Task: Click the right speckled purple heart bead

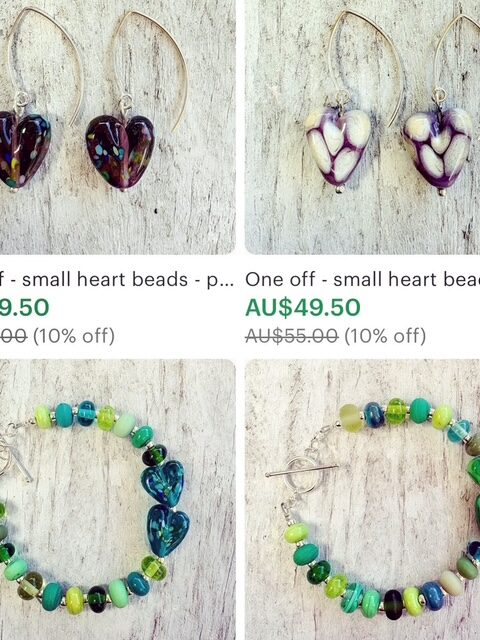Action: (x=120, y=153)
